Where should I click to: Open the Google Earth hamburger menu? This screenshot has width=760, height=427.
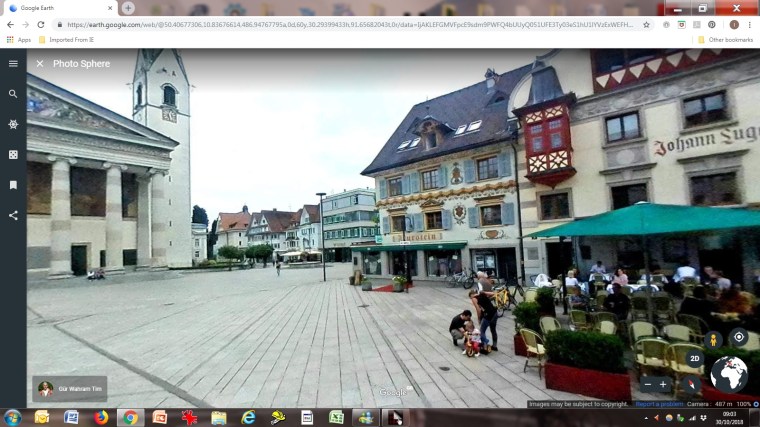point(13,63)
